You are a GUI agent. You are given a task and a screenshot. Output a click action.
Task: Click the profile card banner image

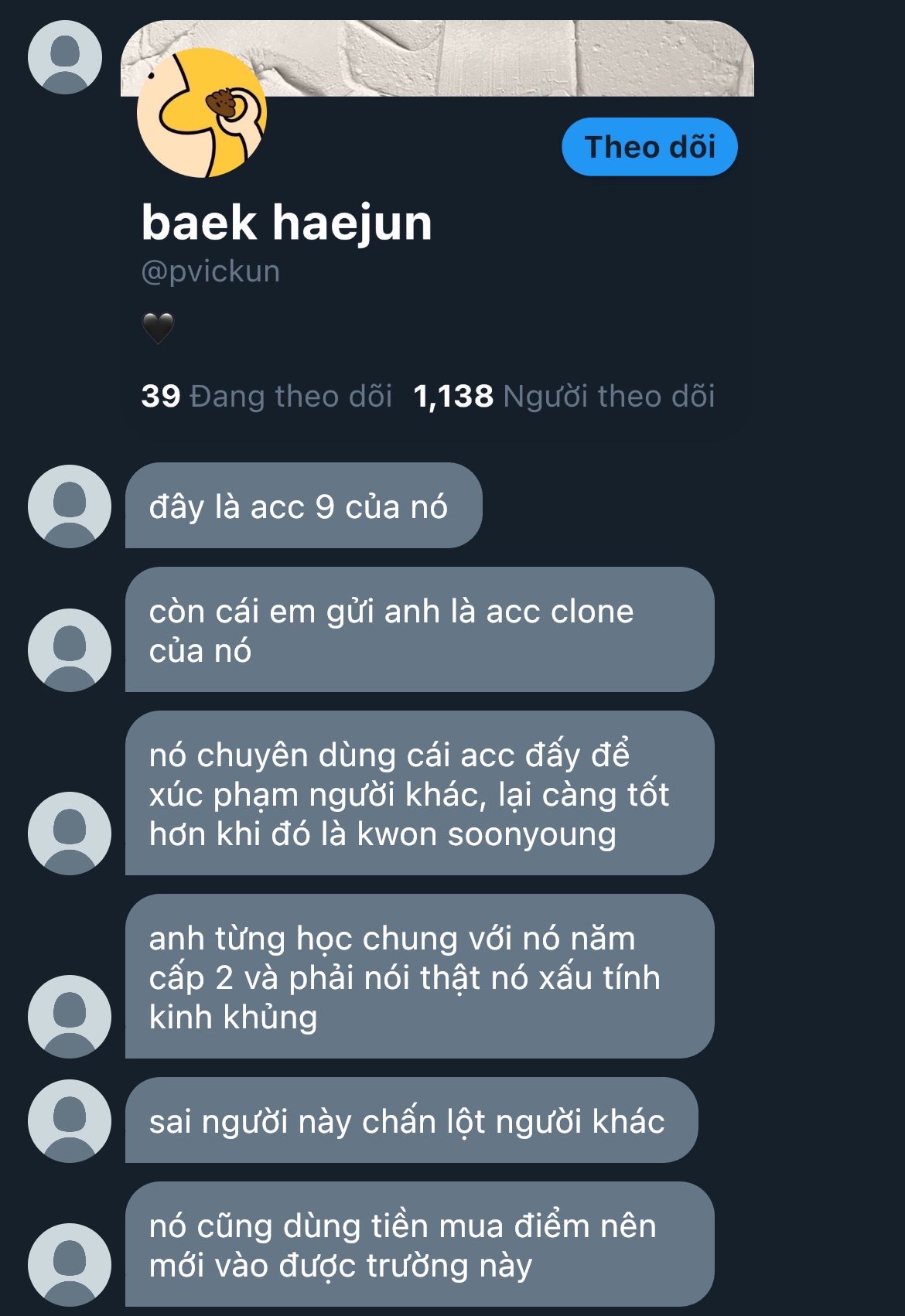pyautogui.click(x=437, y=58)
